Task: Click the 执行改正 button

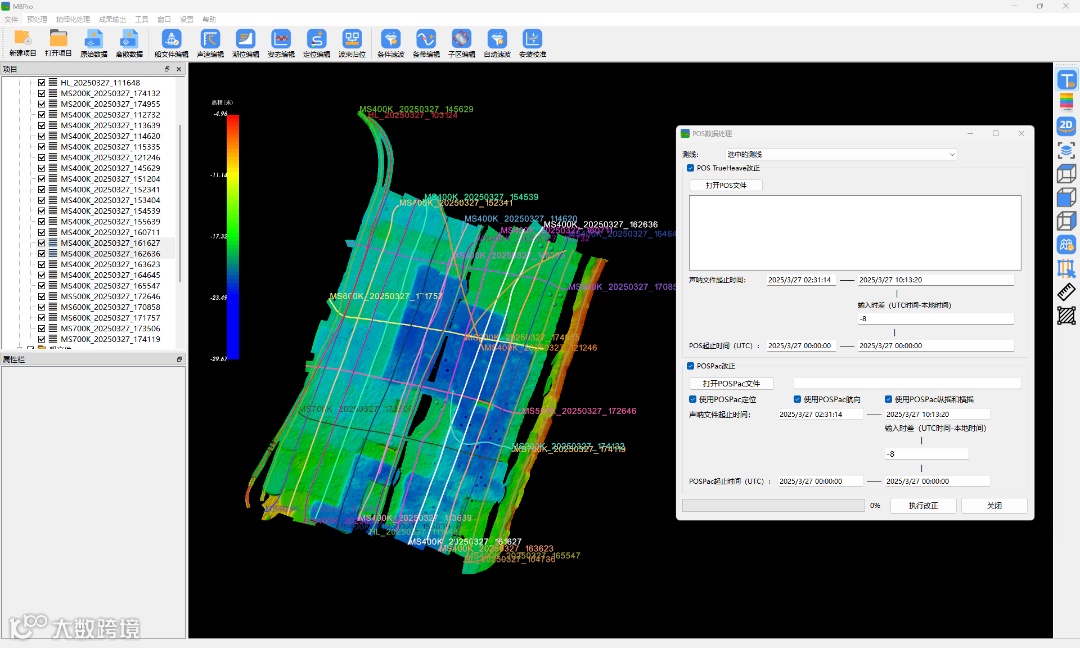Action: tap(924, 505)
